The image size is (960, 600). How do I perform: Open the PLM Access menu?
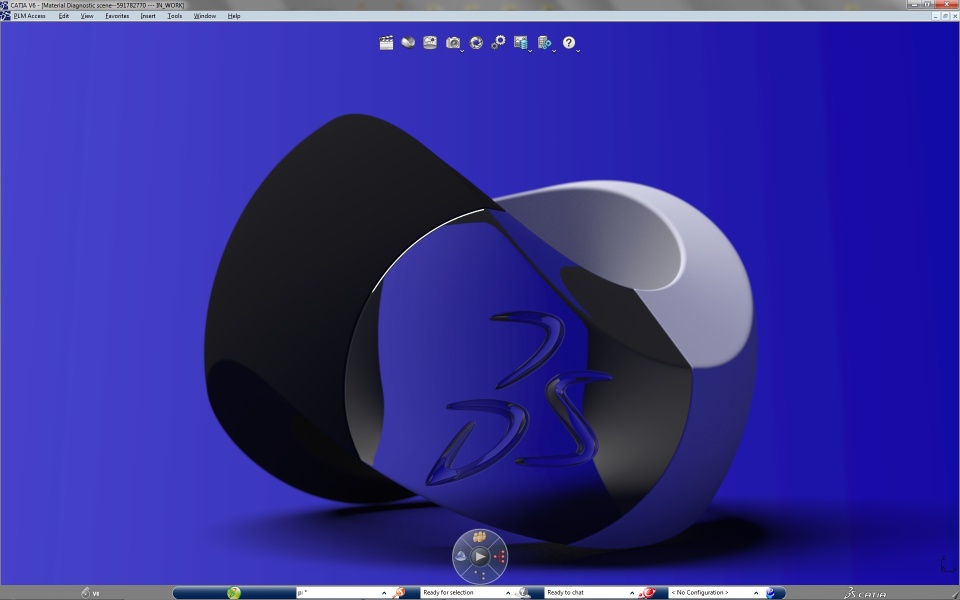[29, 16]
